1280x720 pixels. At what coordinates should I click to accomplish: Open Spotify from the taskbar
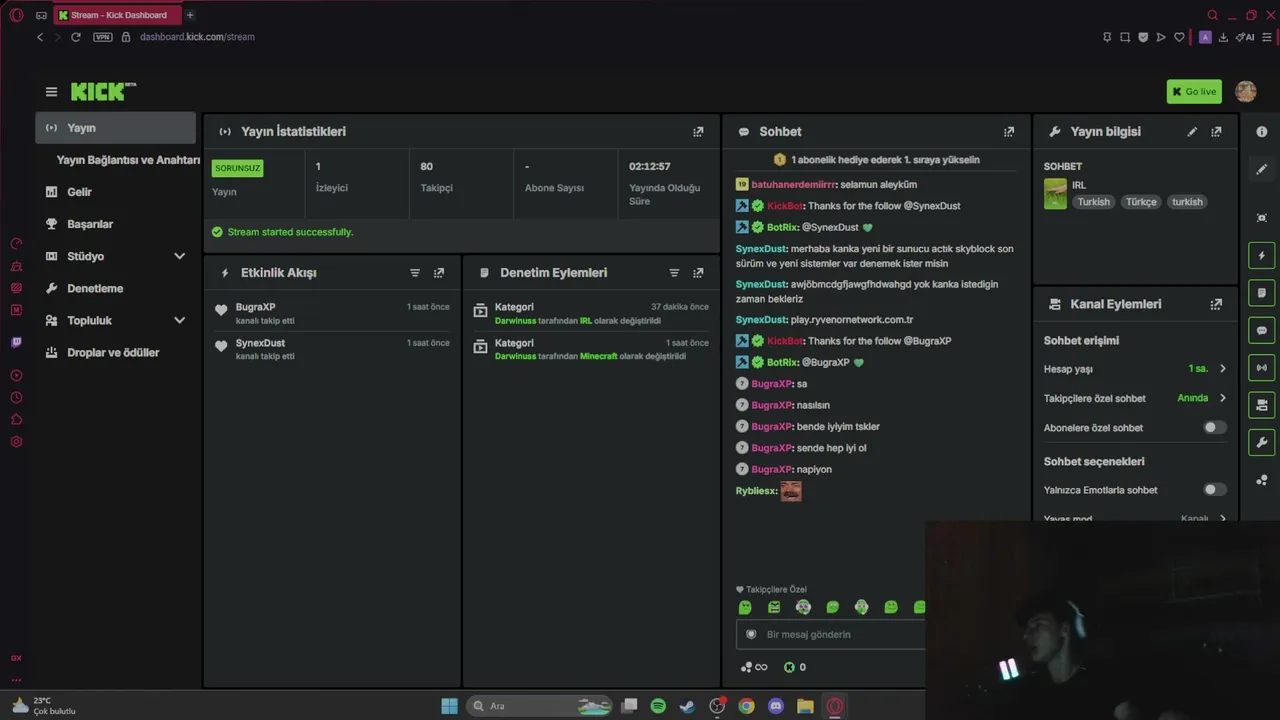(x=658, y=706)
